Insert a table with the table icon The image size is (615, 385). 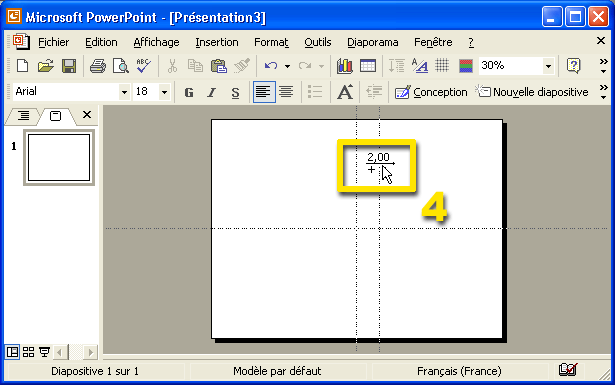pos(368,66)
